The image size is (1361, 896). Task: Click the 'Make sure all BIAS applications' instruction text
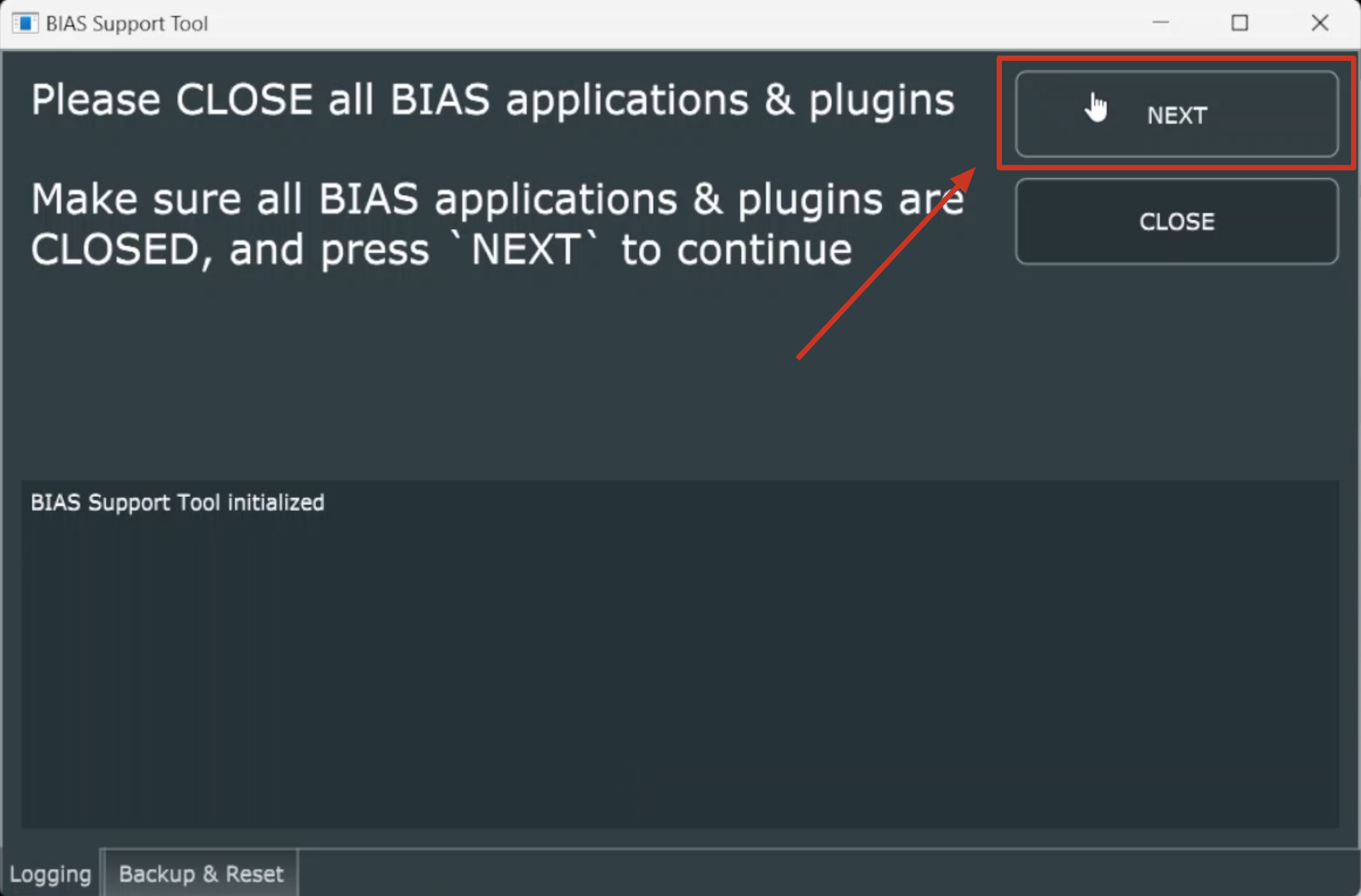pyautogui.click(x=497, y=224)
